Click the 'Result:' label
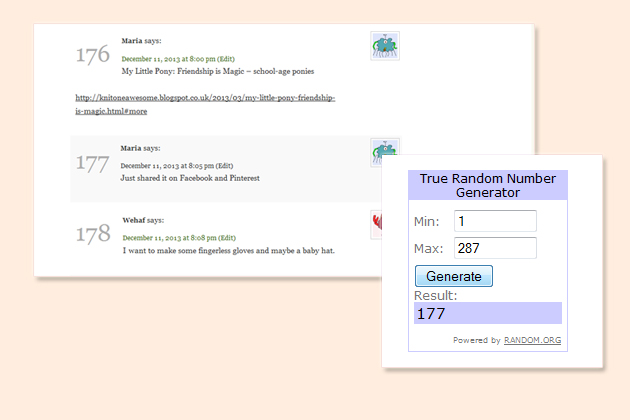The image size is (630, 420). pos(436,295)
